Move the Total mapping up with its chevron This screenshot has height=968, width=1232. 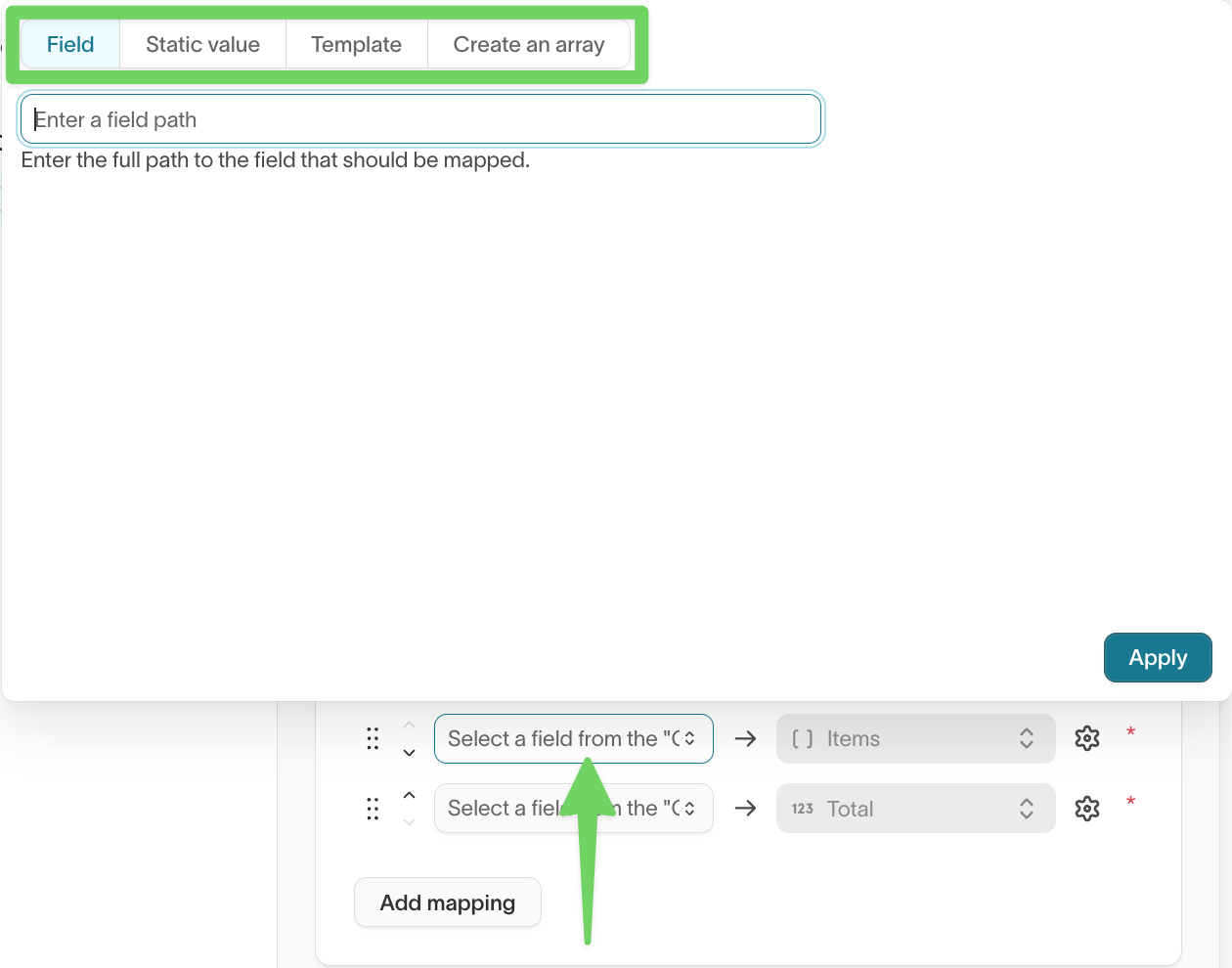(x=409, y=794)
